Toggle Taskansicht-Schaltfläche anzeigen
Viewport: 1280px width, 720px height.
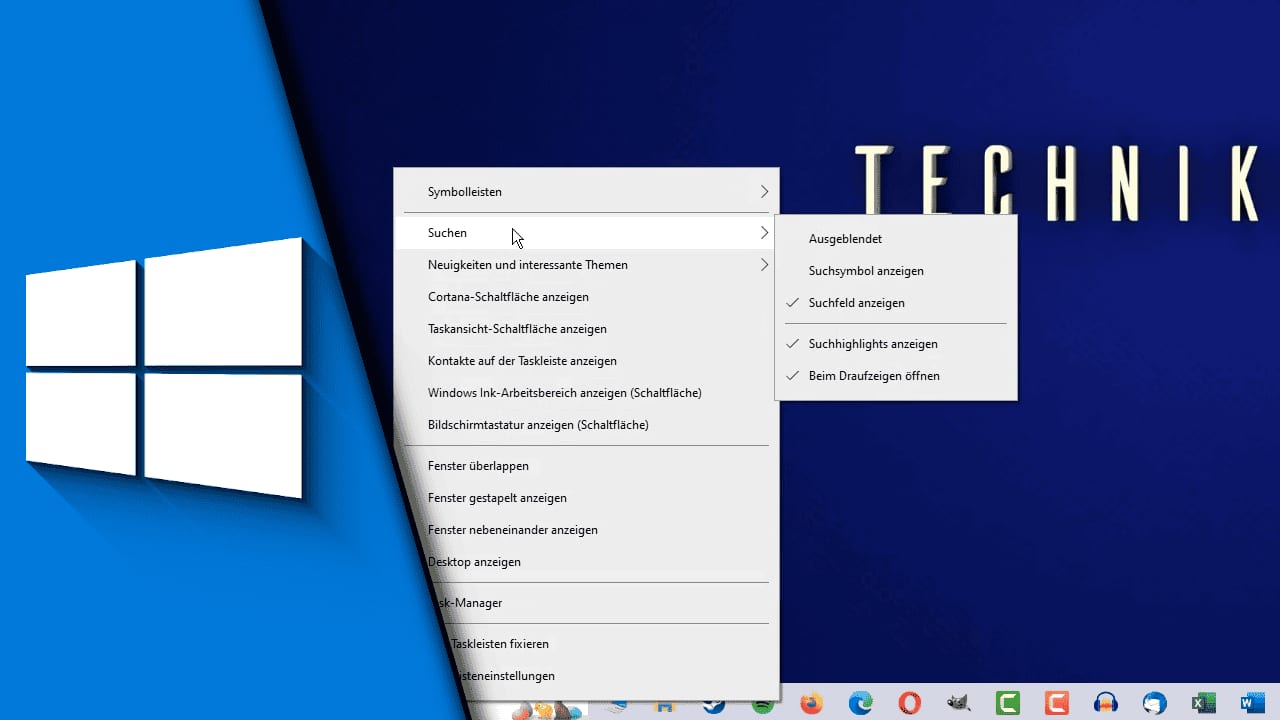[586, 329]
